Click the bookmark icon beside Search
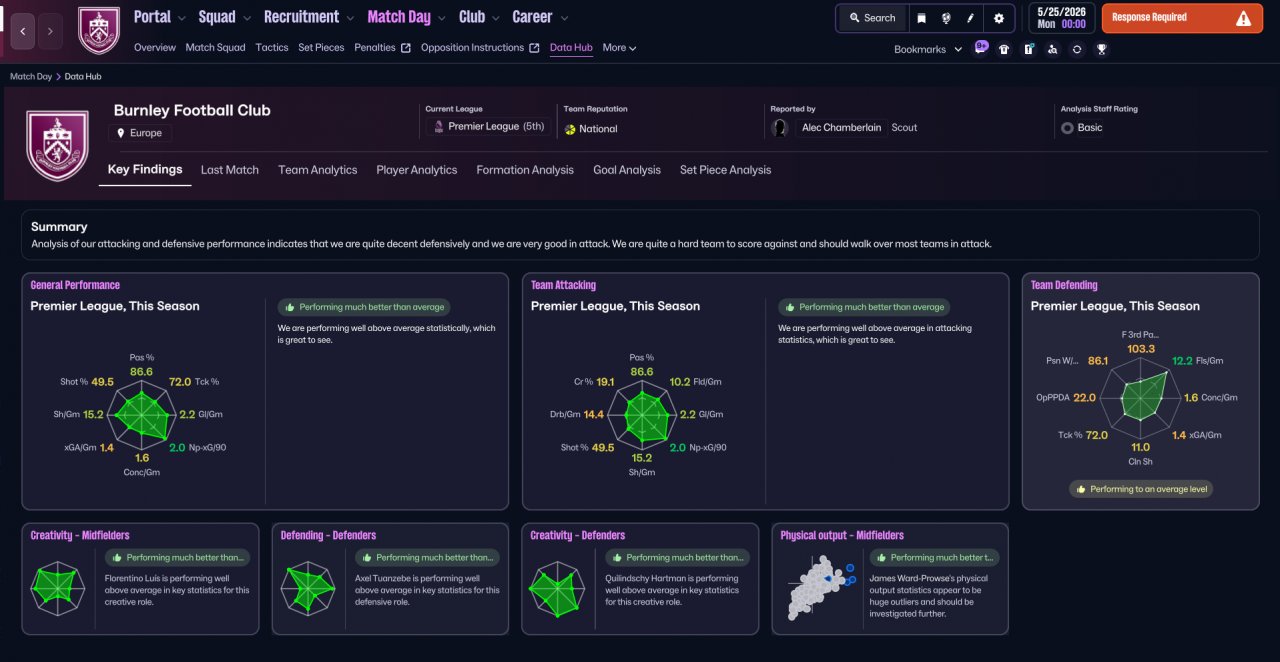1280x662 pixels. click(x=922, y=18)
